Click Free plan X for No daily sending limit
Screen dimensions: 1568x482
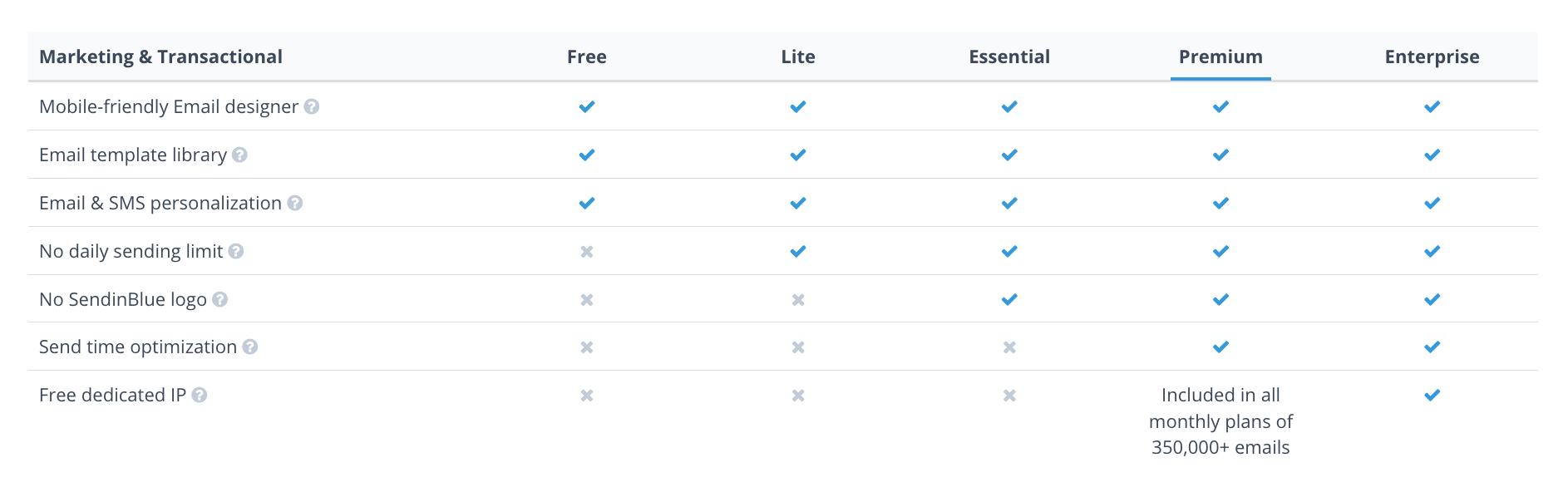coord(587,251)
